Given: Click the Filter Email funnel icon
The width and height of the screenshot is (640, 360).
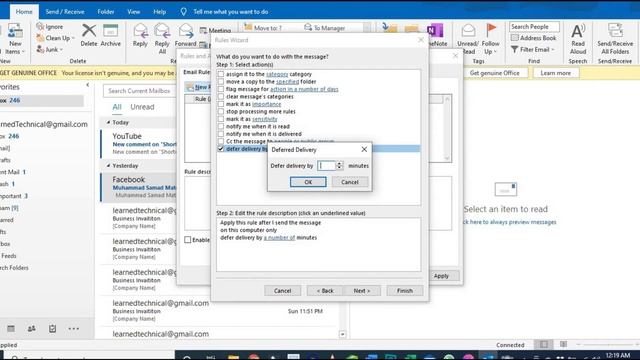Looking at the screenshot, I should [x=514, y=49].
